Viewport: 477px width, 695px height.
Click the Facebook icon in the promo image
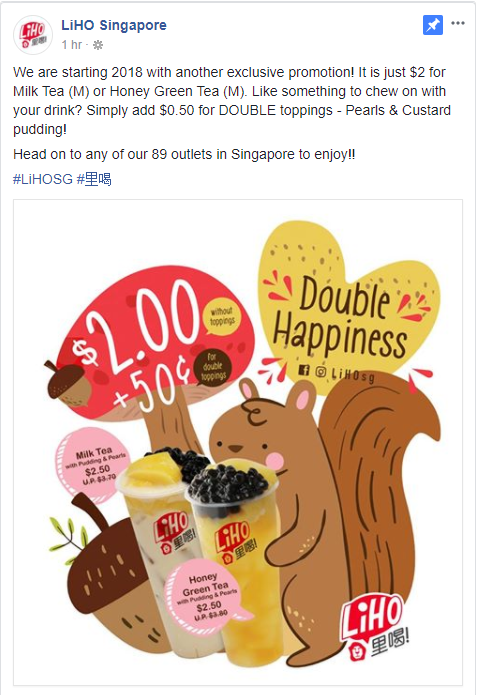(304, 370)
